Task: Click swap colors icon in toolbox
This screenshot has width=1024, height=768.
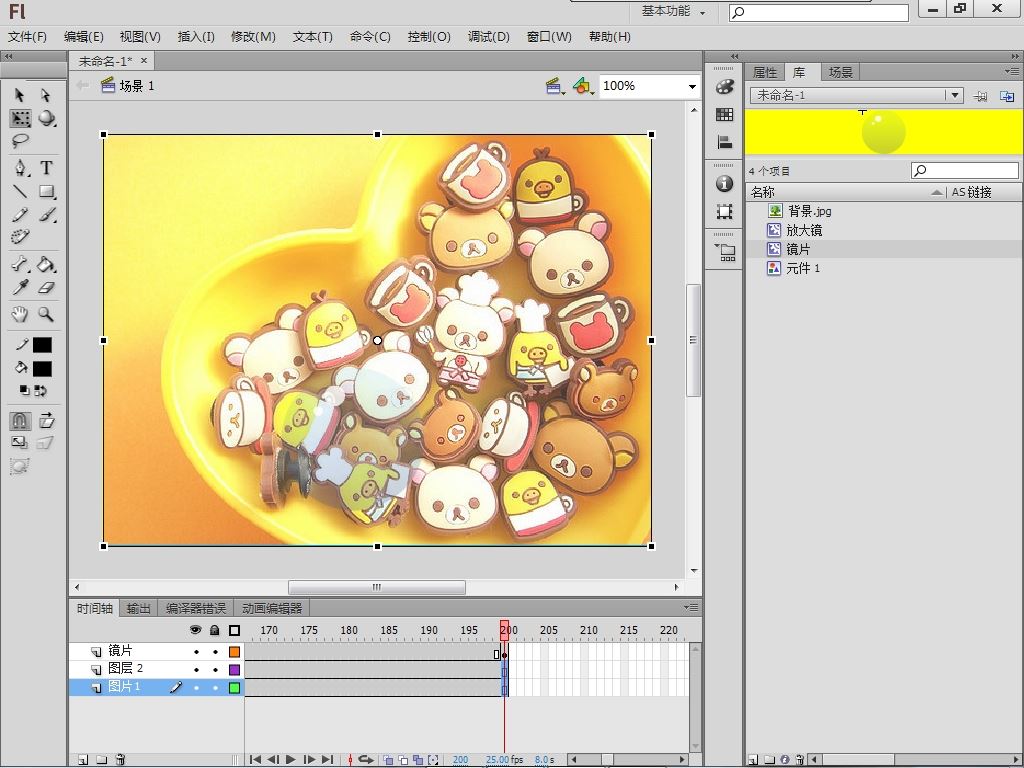Action: pyautogui.click(x=40, y=391)
